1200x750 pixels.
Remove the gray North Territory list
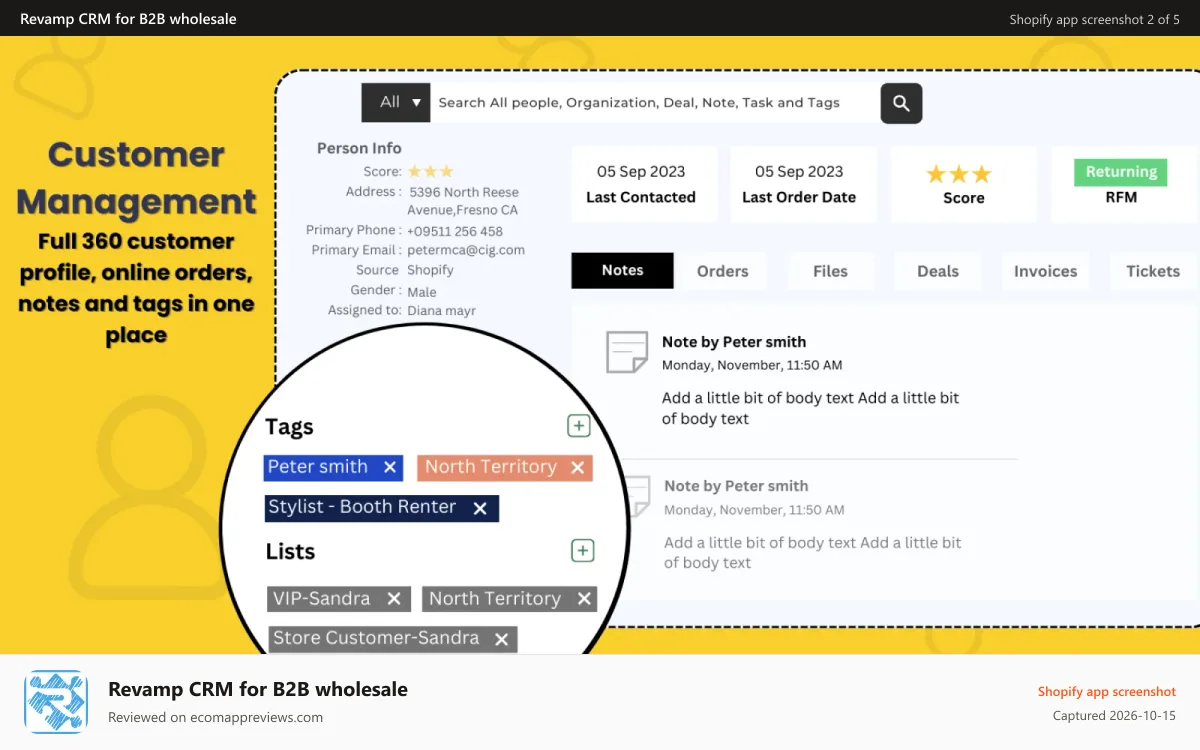[x=584, y=599]
